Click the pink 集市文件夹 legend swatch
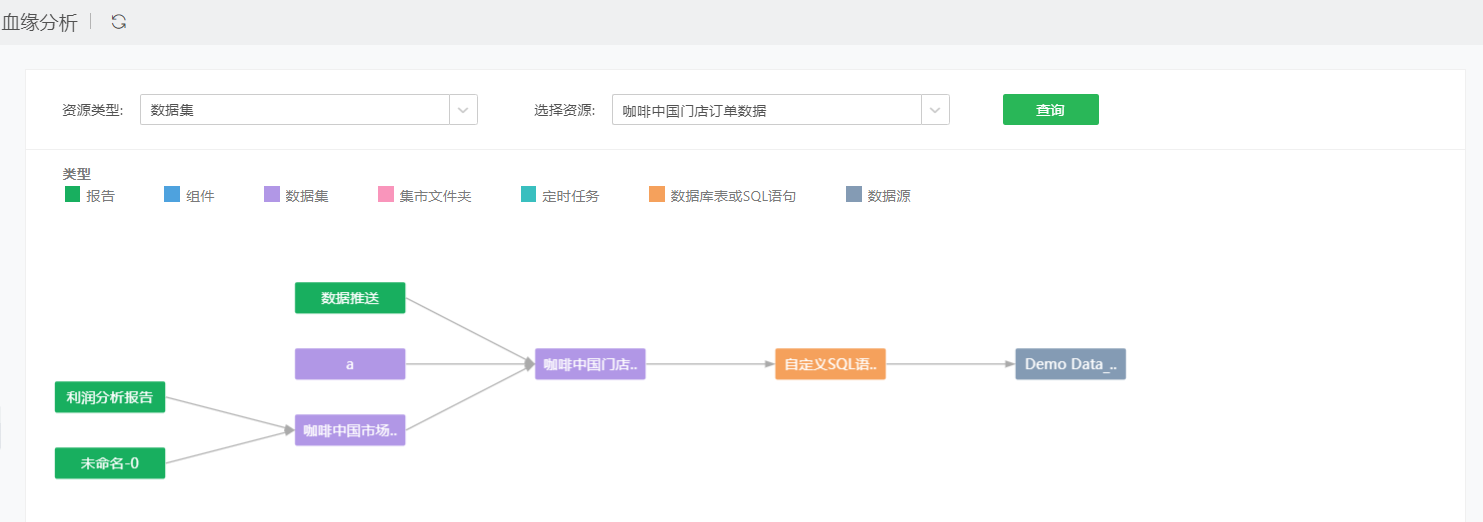The height and width of the screenshot is (522, 1483). point(385,195)
